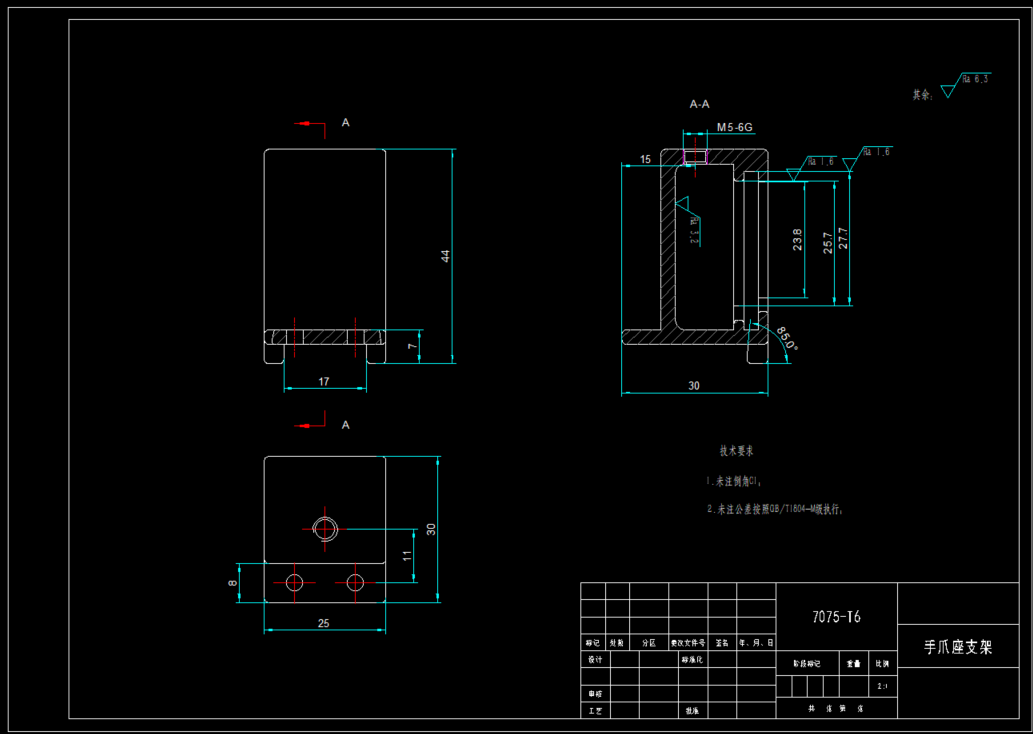Click the "标记" title block cell
The image size is (1033, 734).
[593, 642]
